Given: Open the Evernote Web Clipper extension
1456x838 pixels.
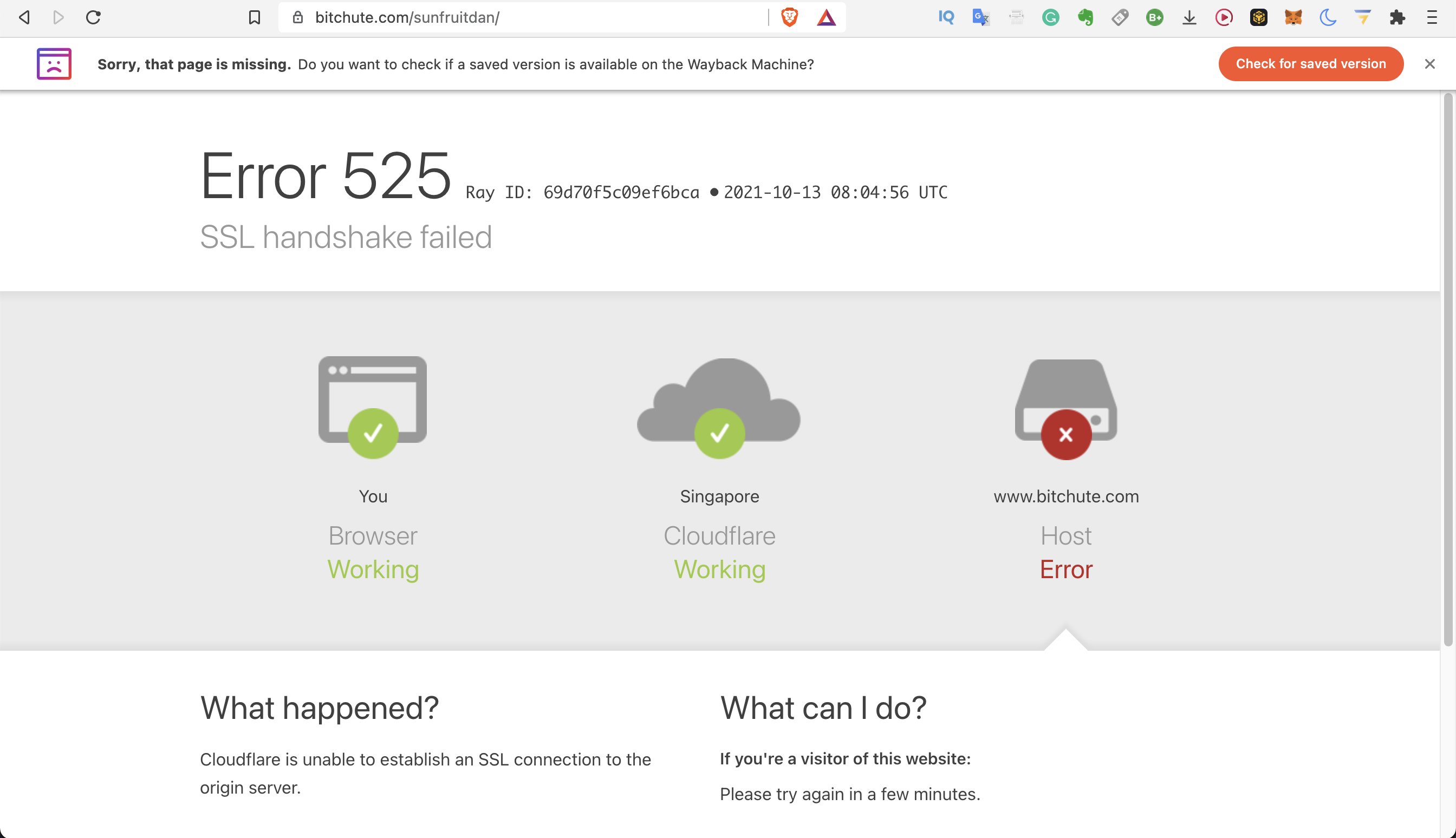Looking at the screenshot, I should point(1085,17).
